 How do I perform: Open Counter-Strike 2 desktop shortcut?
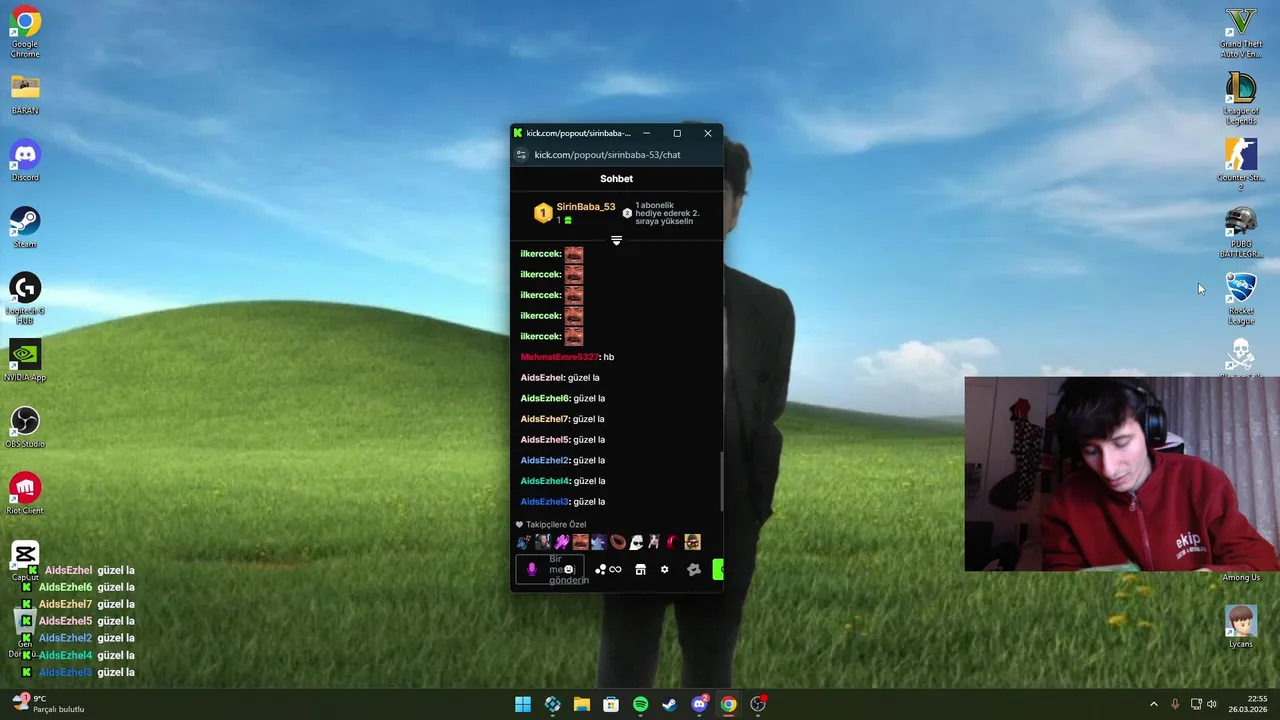coord(1241,165)
